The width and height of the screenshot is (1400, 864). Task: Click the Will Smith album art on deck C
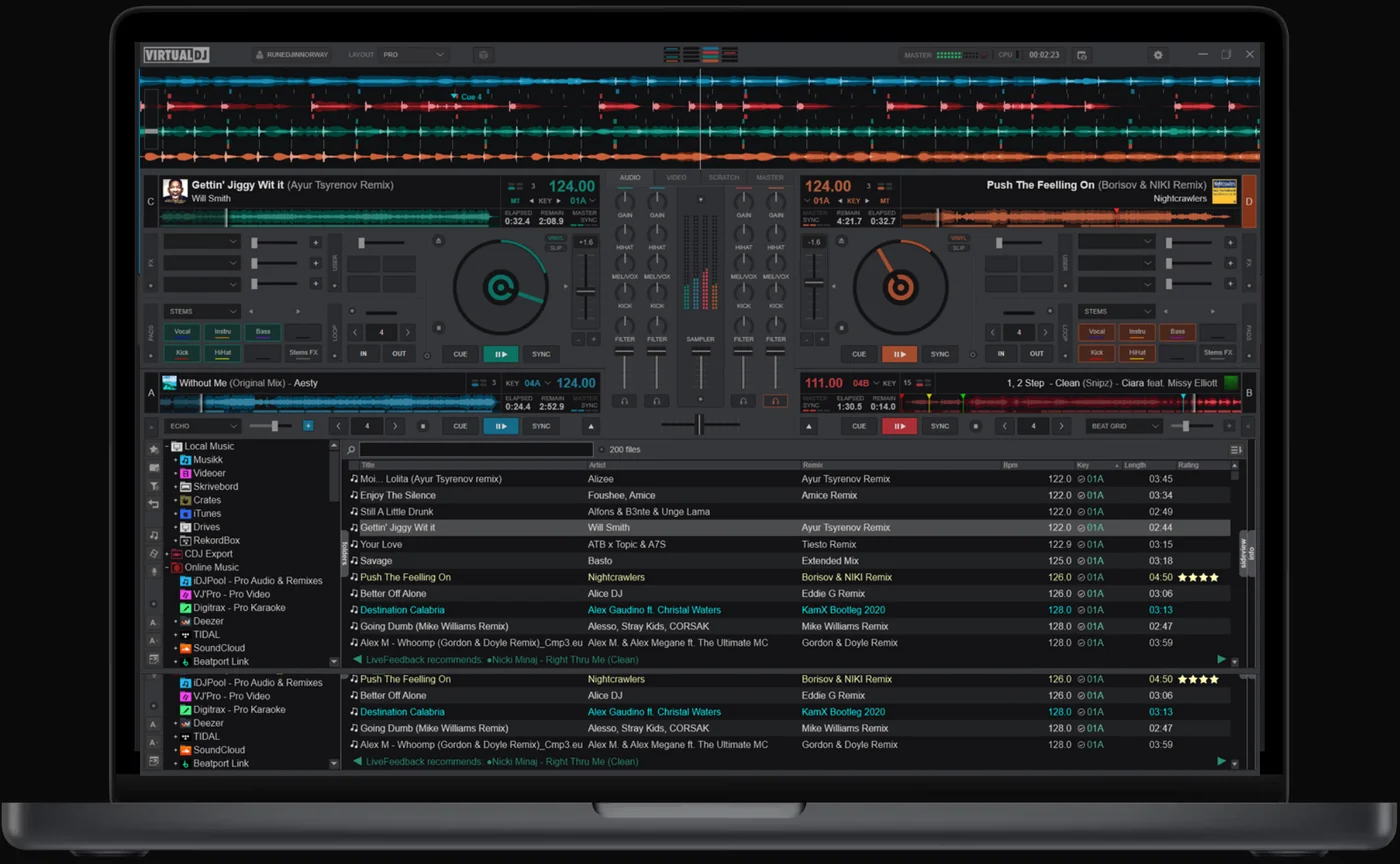(175, 190)
